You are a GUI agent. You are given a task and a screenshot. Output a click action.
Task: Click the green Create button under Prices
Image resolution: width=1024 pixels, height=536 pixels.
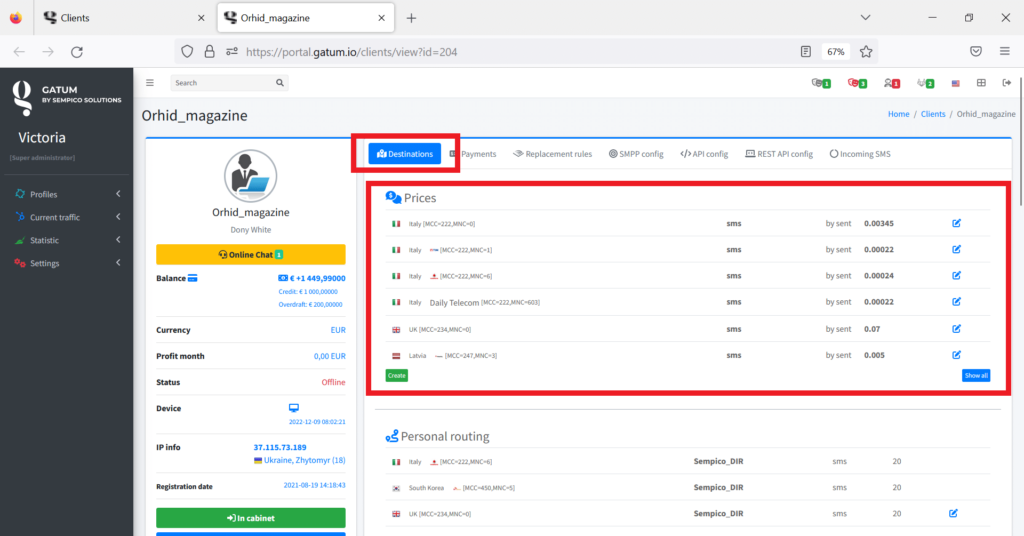396,375
